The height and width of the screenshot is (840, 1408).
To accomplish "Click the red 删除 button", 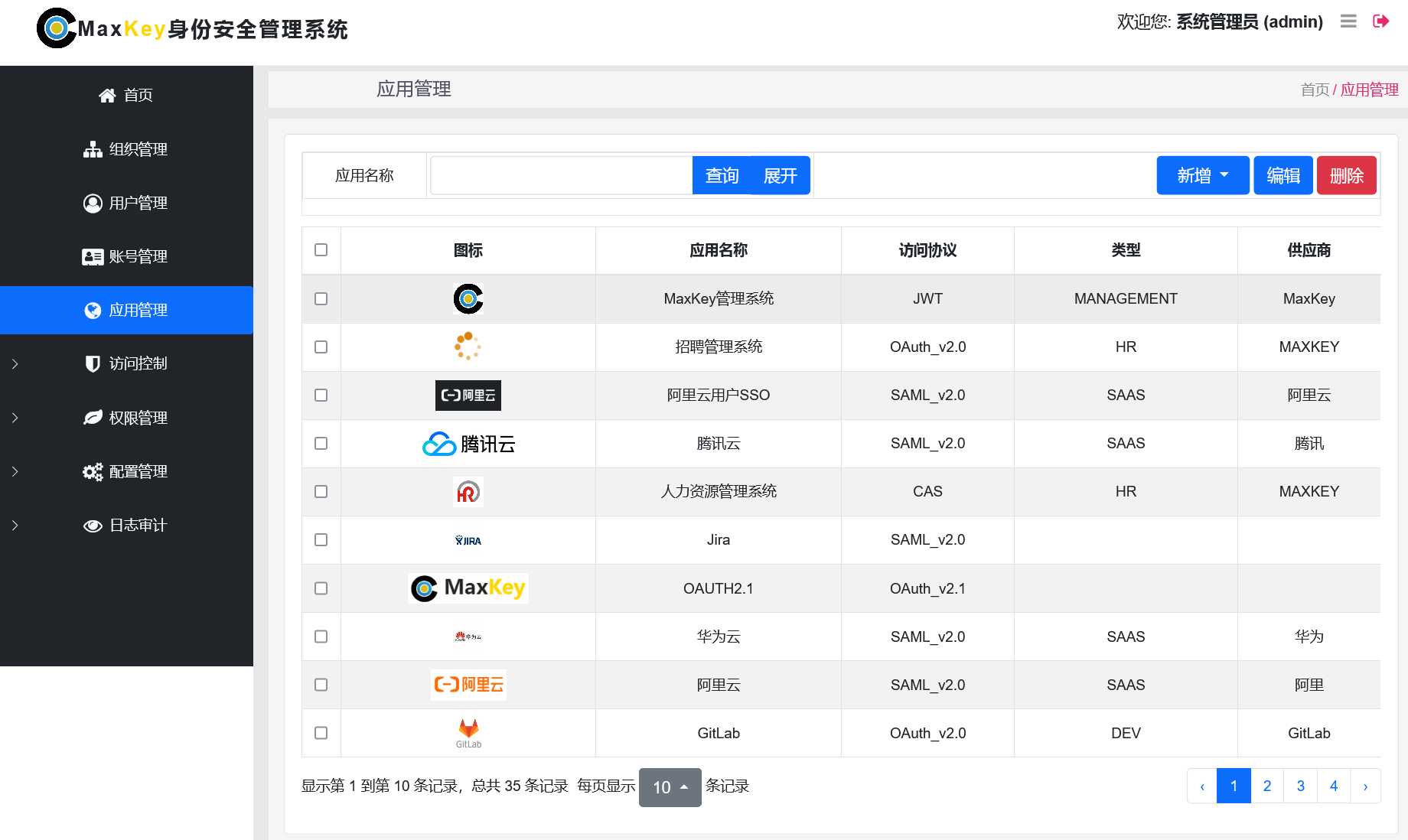I will pyautogui.click(x=1346, y=176).
